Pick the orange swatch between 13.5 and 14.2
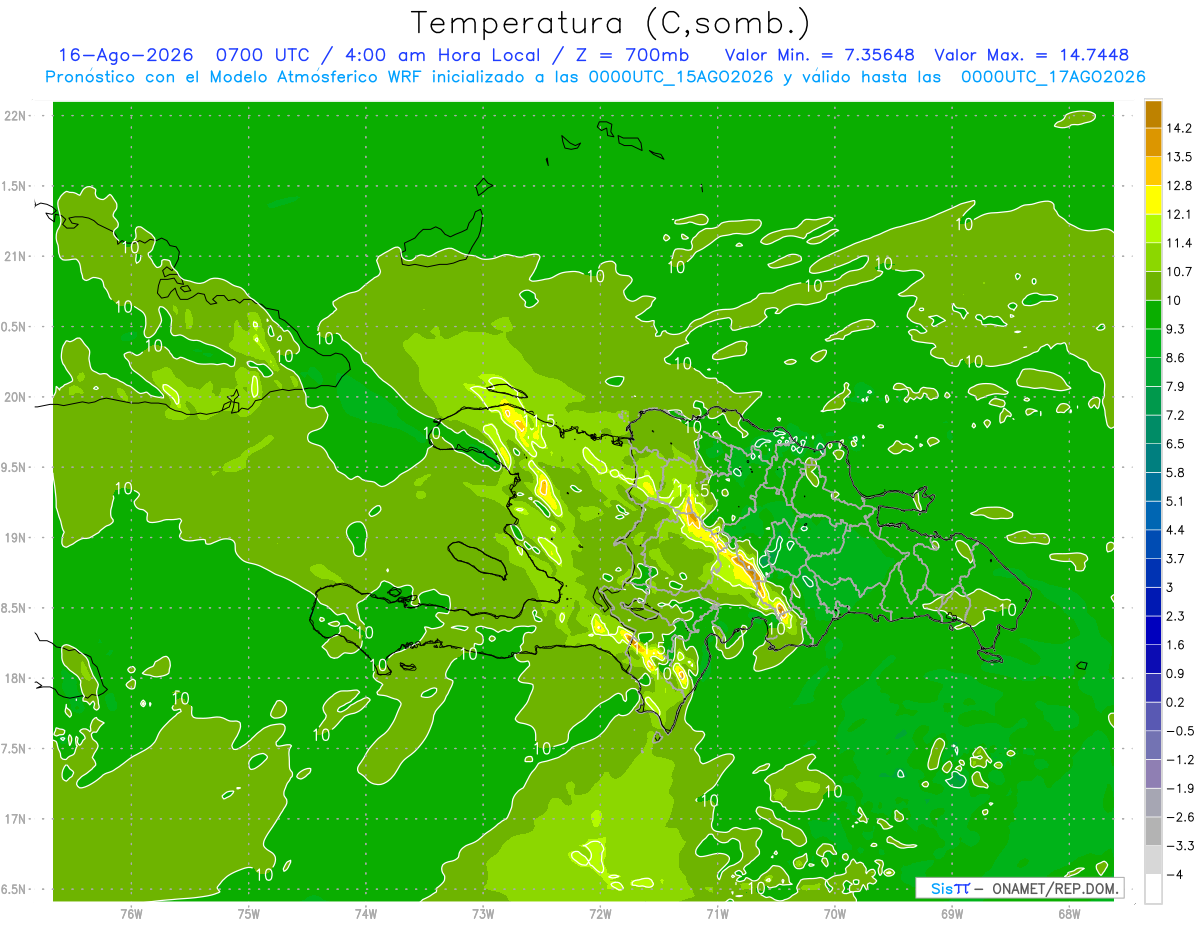1200x927 pixels. click(x=1153, y=142)
